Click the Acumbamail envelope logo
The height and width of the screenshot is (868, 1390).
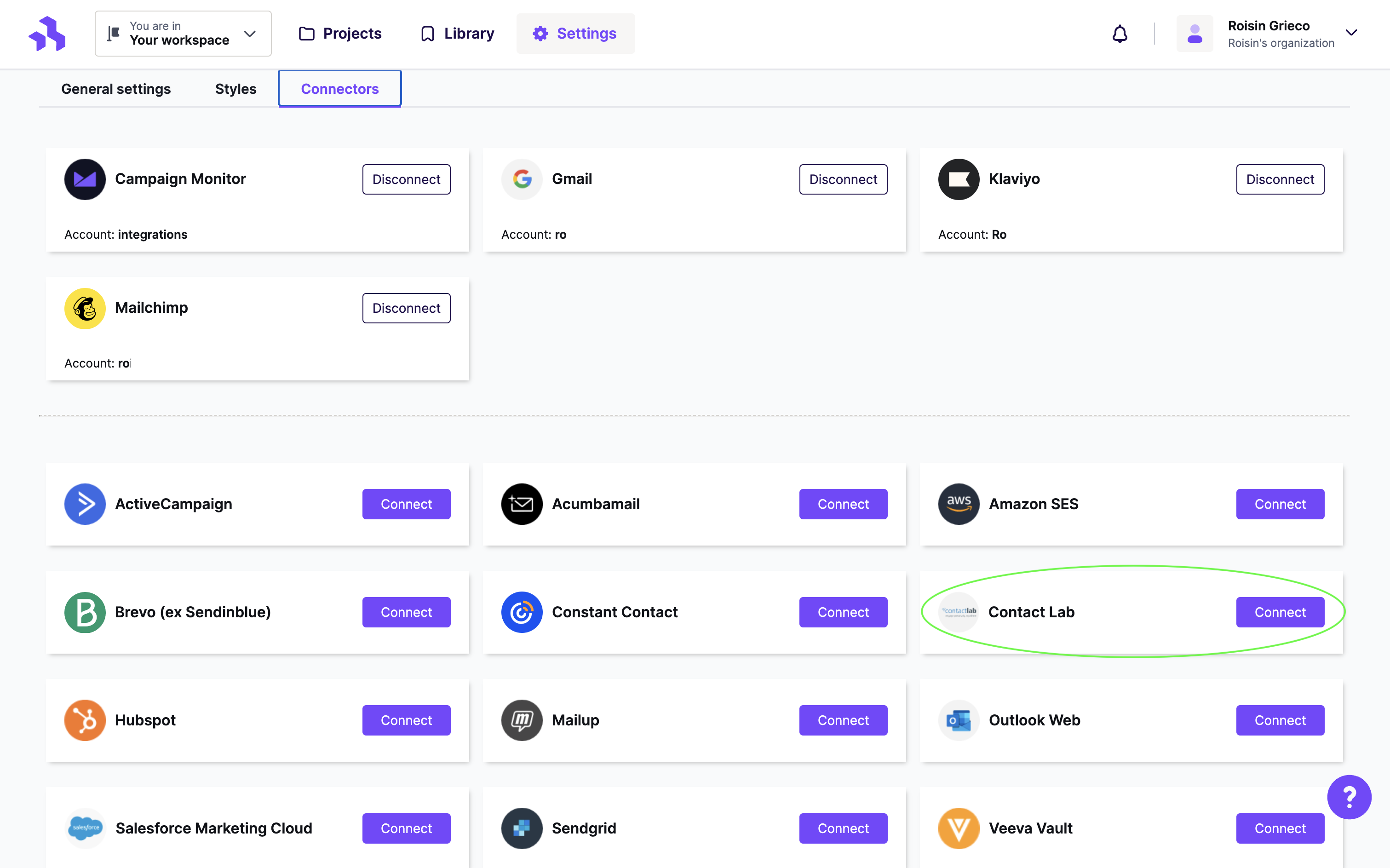pos(522,504)
